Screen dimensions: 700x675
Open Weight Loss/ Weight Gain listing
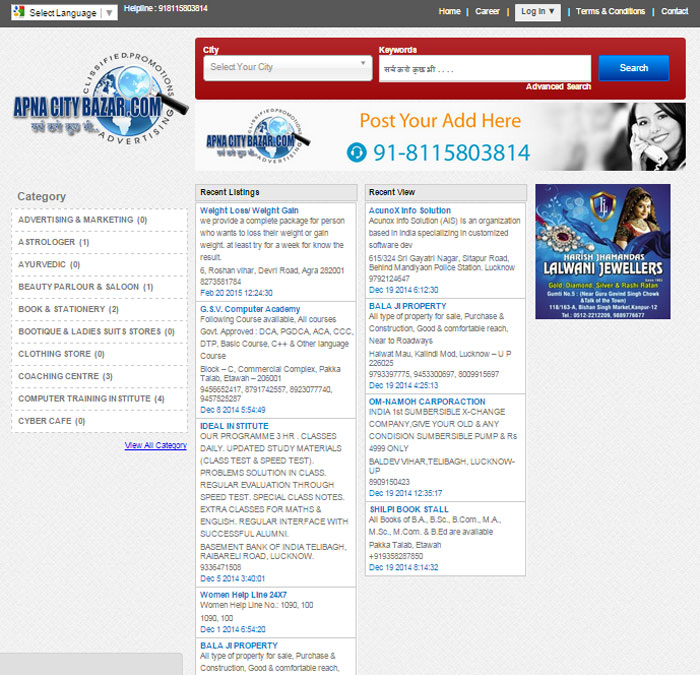point(249,210)
